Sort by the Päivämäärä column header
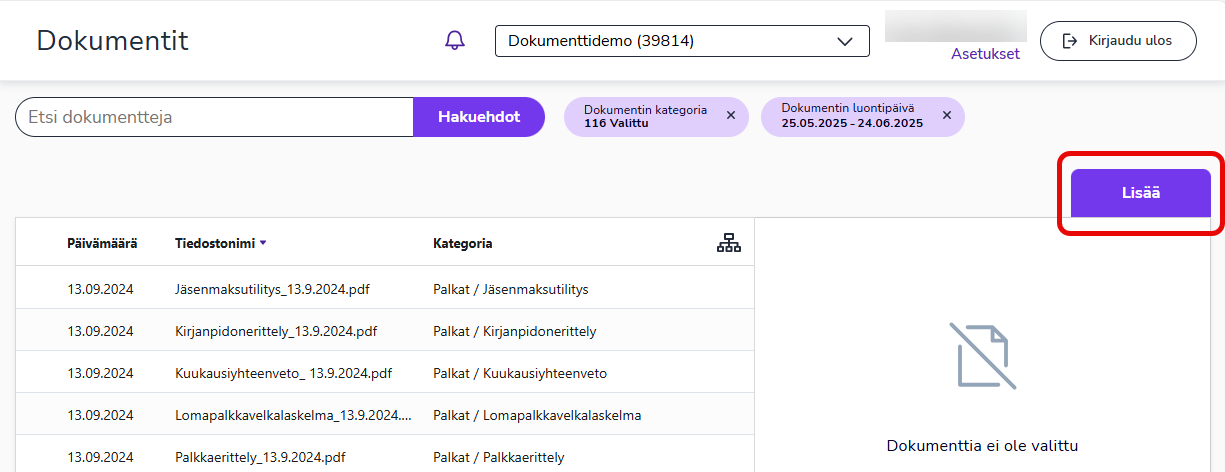 102,243
